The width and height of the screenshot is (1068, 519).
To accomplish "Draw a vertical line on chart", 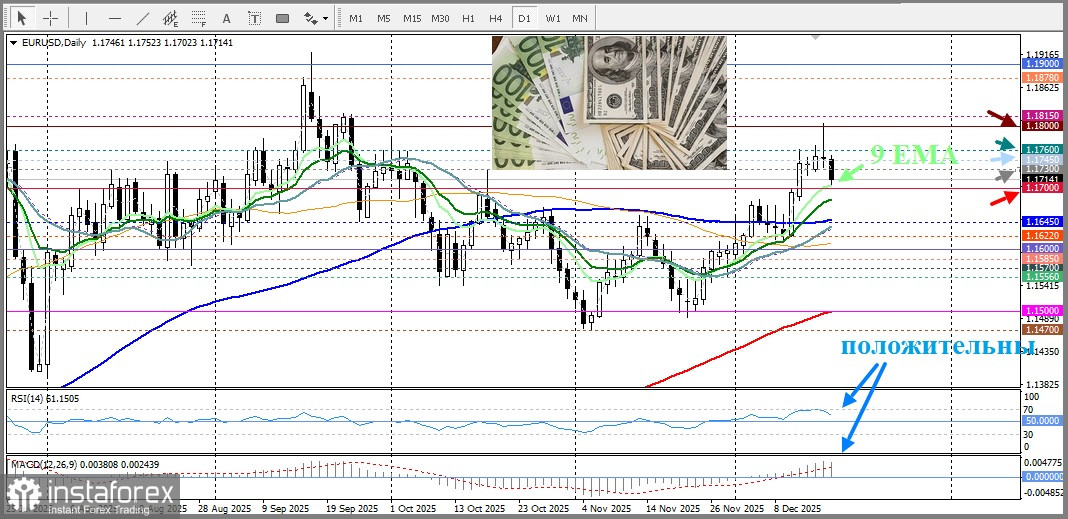I will click(x=86, y=18).
